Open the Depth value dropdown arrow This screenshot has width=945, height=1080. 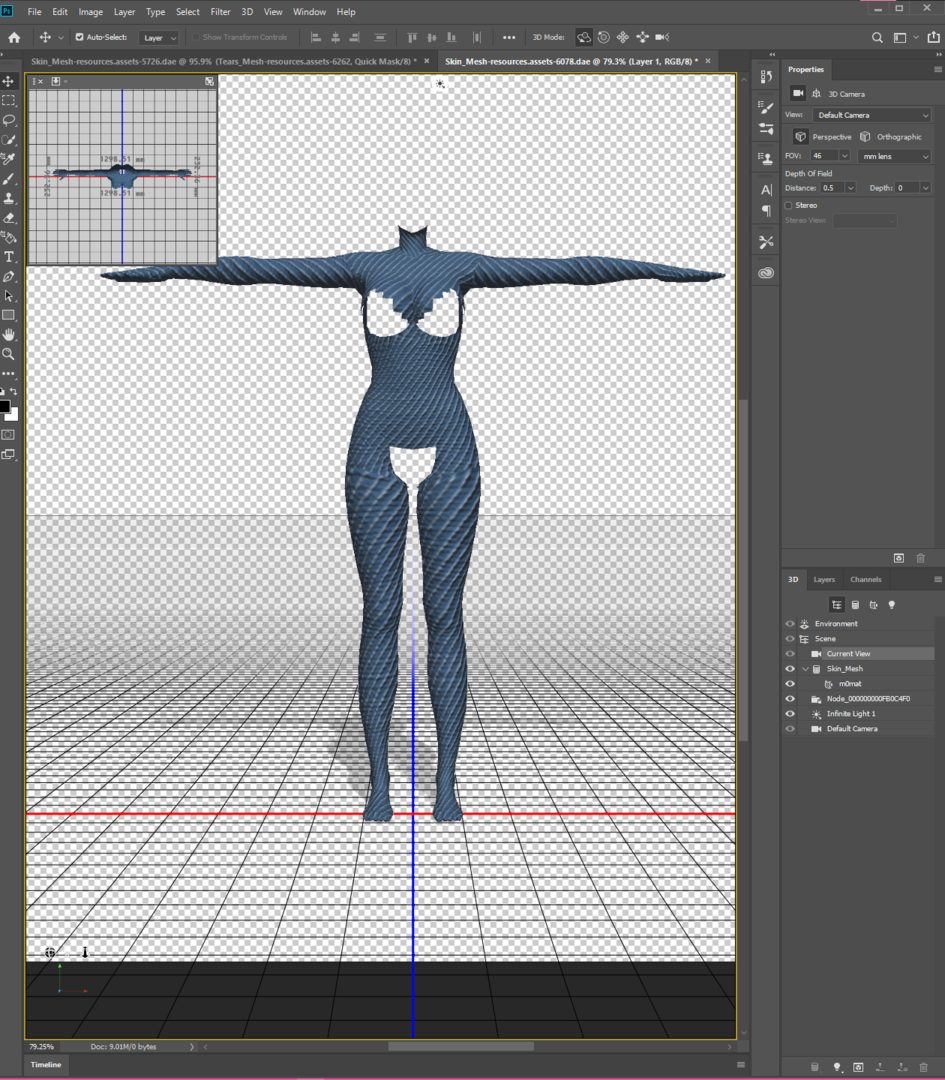(x=925, y=188)
